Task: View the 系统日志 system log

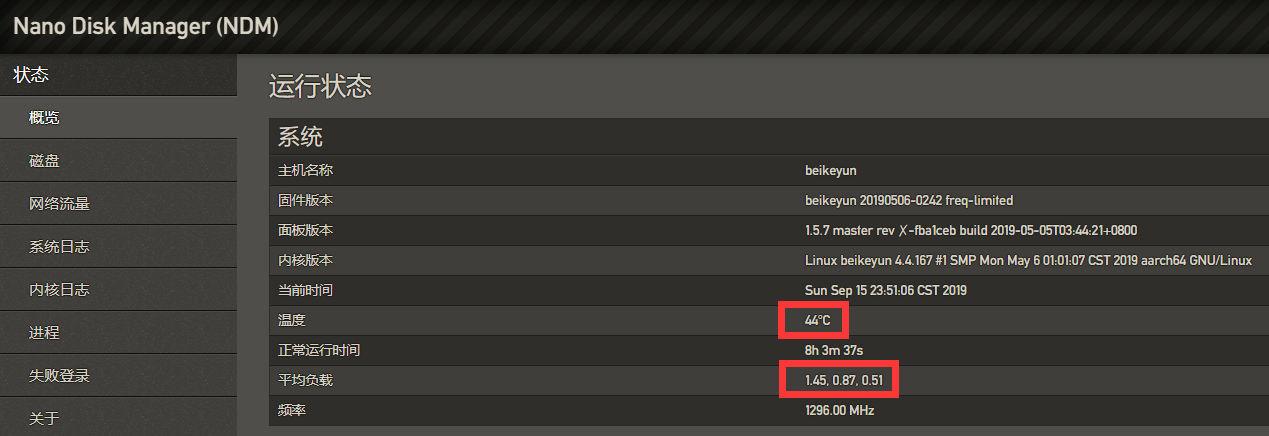Action: [x=59, y=247]
